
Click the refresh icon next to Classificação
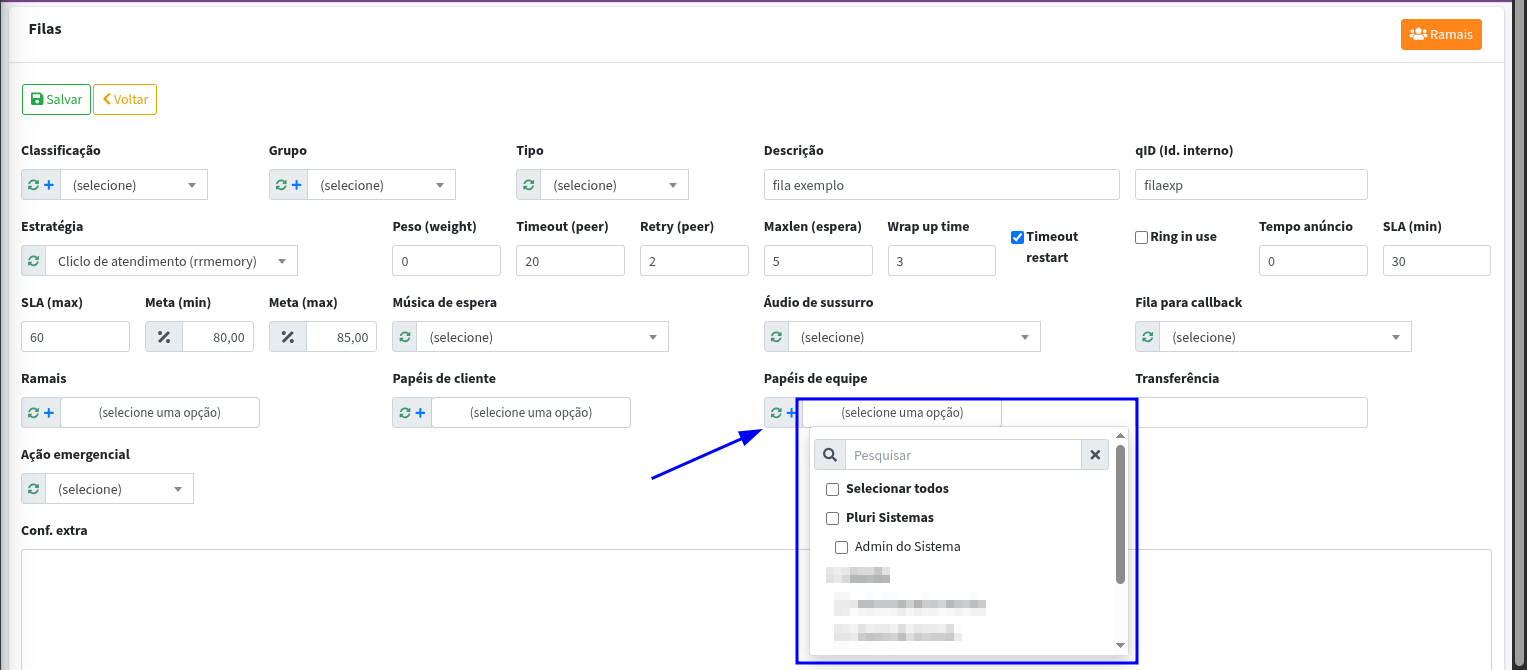[x=33, y=185]
